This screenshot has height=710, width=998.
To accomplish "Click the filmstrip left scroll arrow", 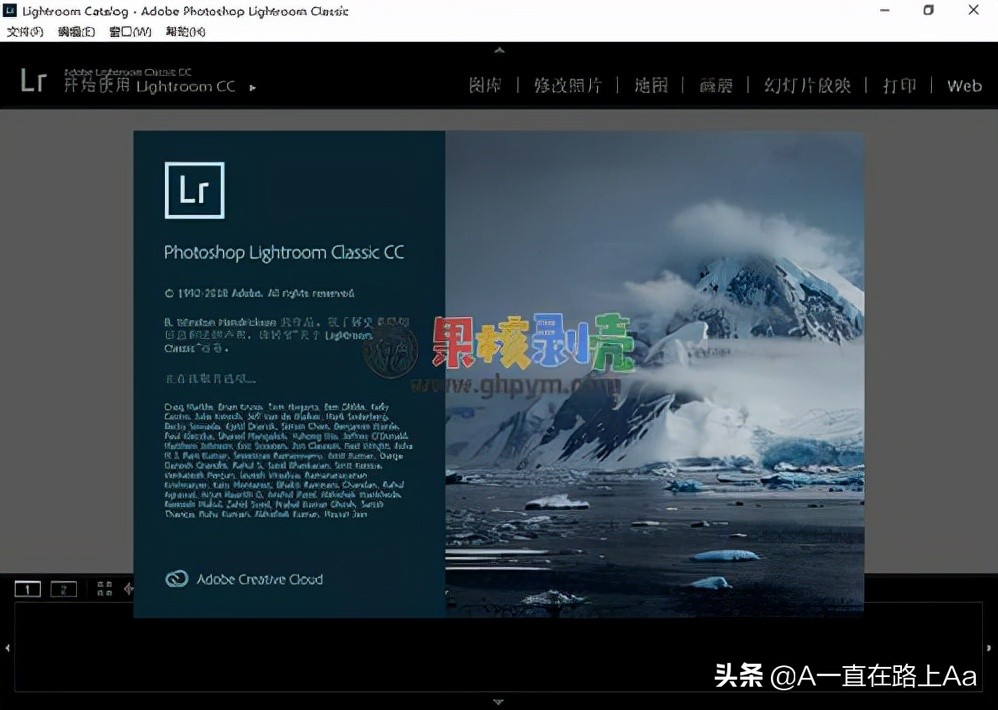I will point(7,648).
